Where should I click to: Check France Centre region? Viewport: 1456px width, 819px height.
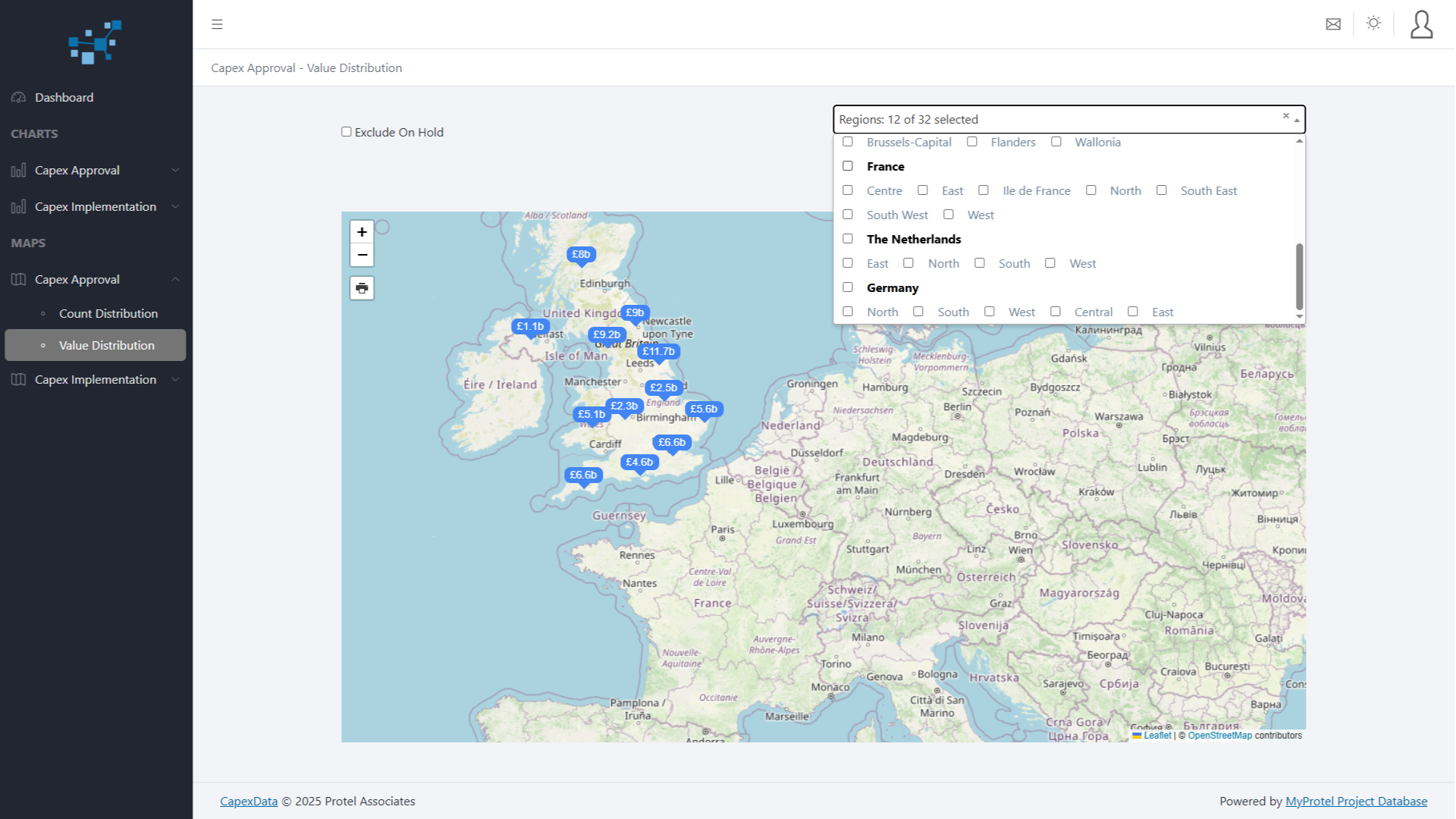848,190
